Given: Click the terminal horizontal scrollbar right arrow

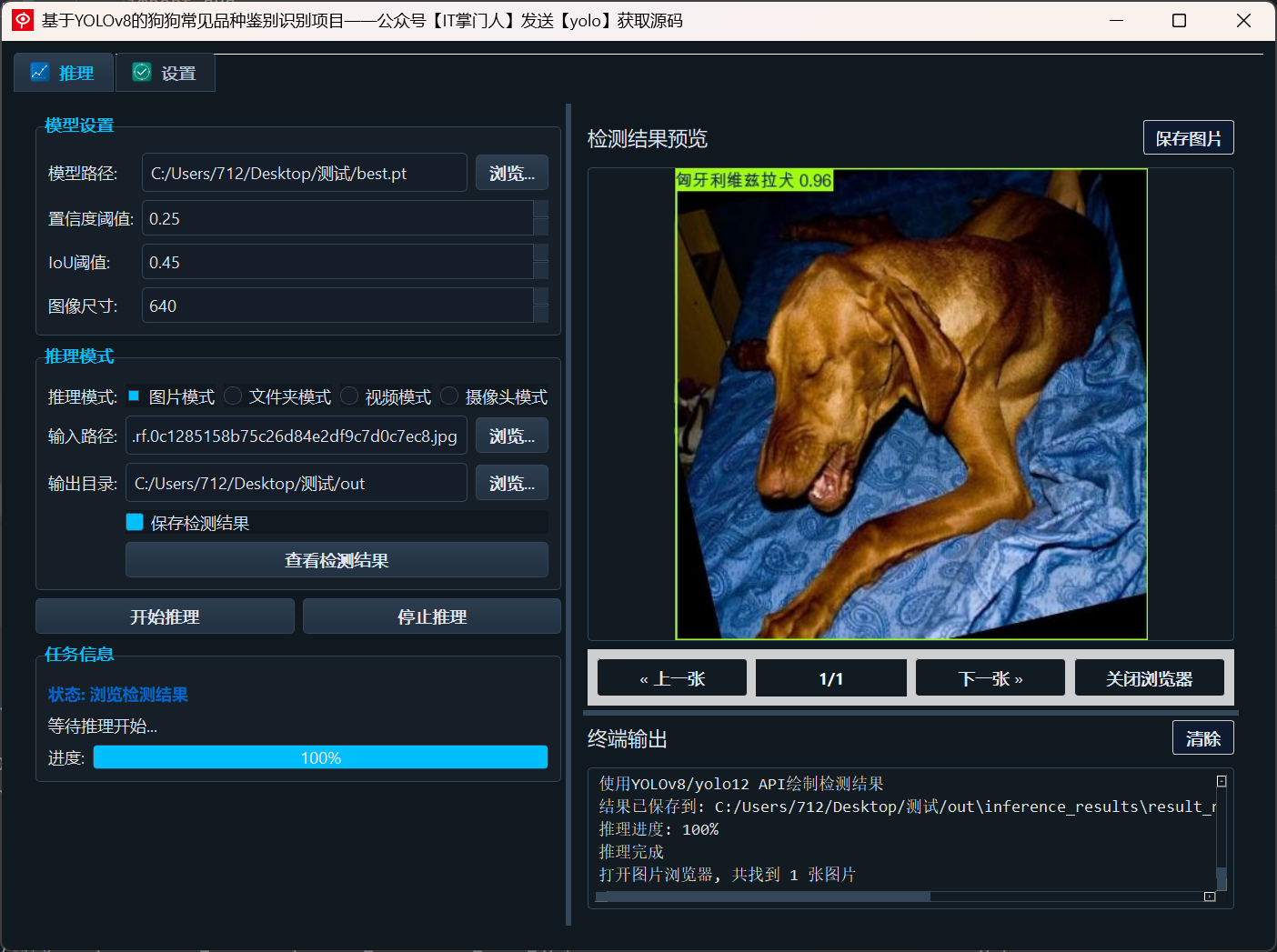Looking at the screenshot, I should 1210,897.
